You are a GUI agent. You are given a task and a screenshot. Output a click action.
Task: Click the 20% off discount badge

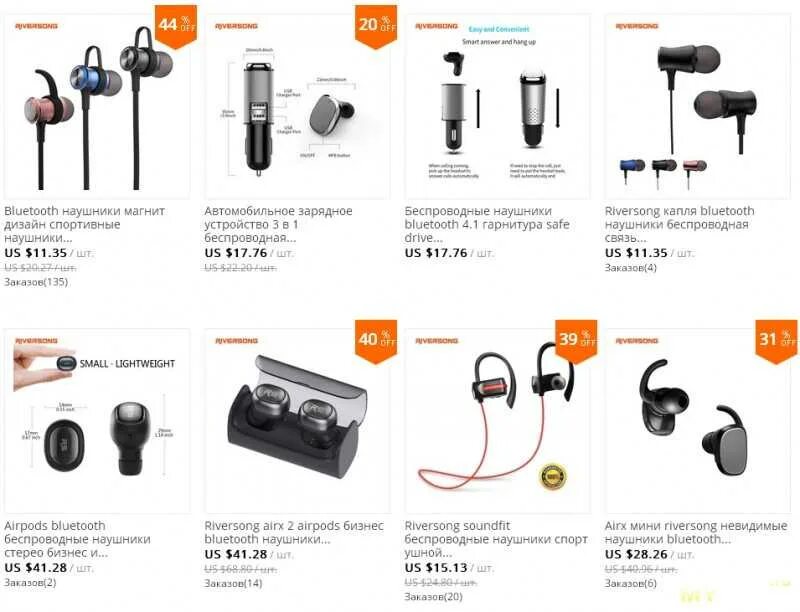pos(376,27)
